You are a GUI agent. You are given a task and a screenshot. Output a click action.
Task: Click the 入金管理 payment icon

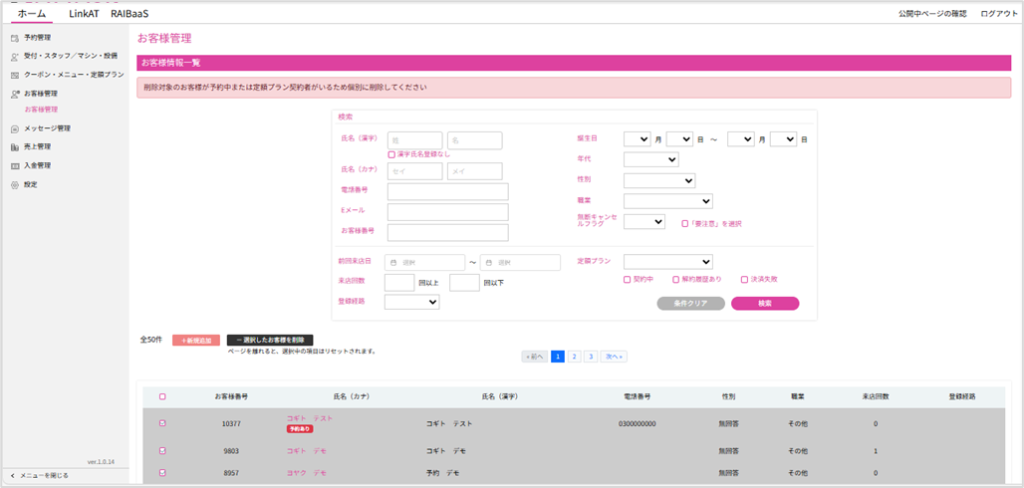tap(14, 166)
